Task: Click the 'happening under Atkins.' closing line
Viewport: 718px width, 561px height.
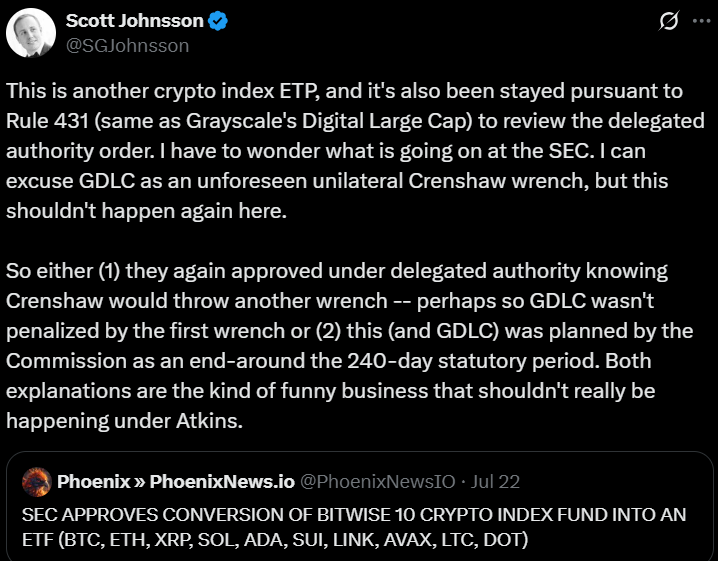Action: pos(124,421)
